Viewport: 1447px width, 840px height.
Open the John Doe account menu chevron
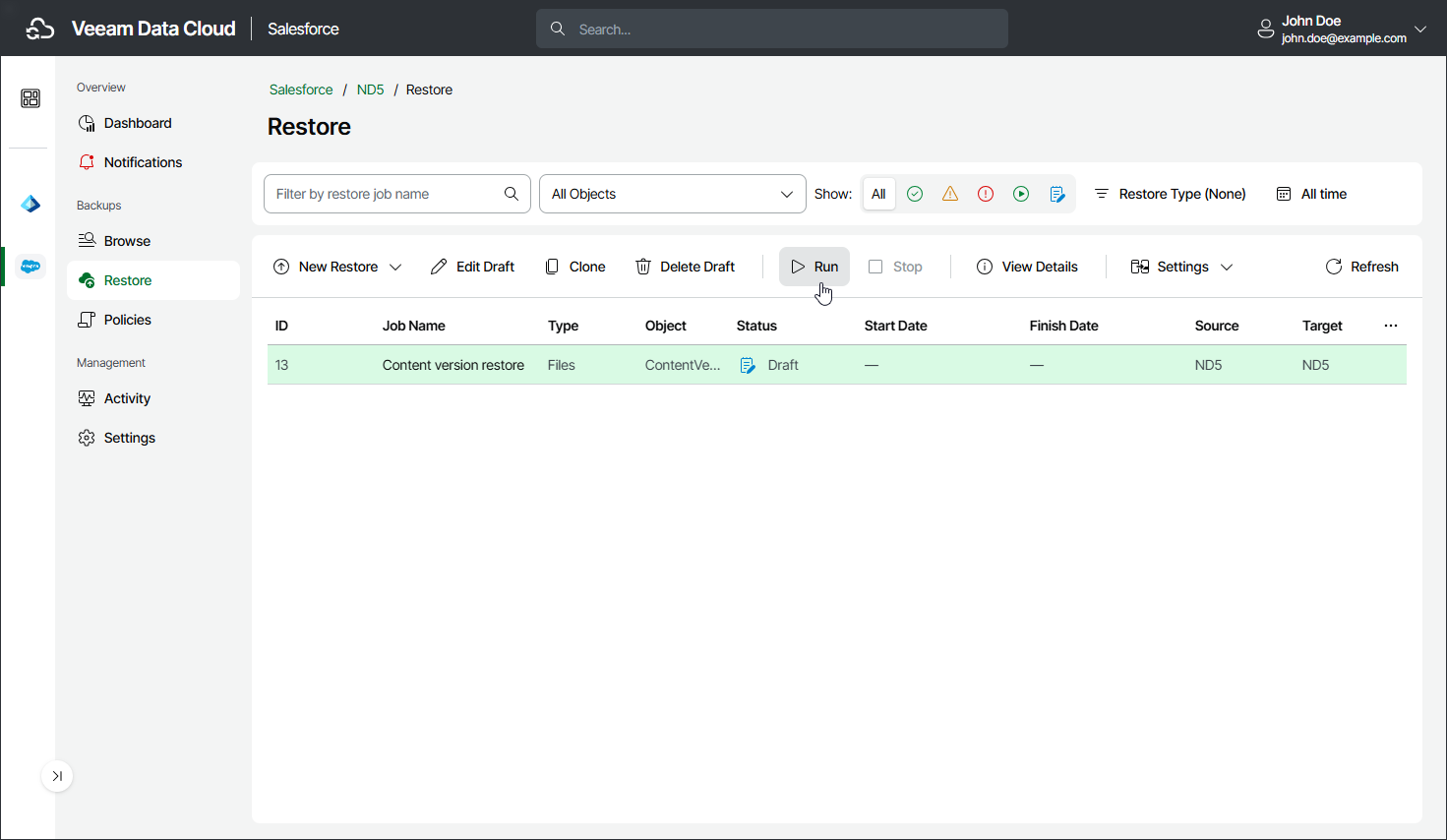pos(1420,29)
